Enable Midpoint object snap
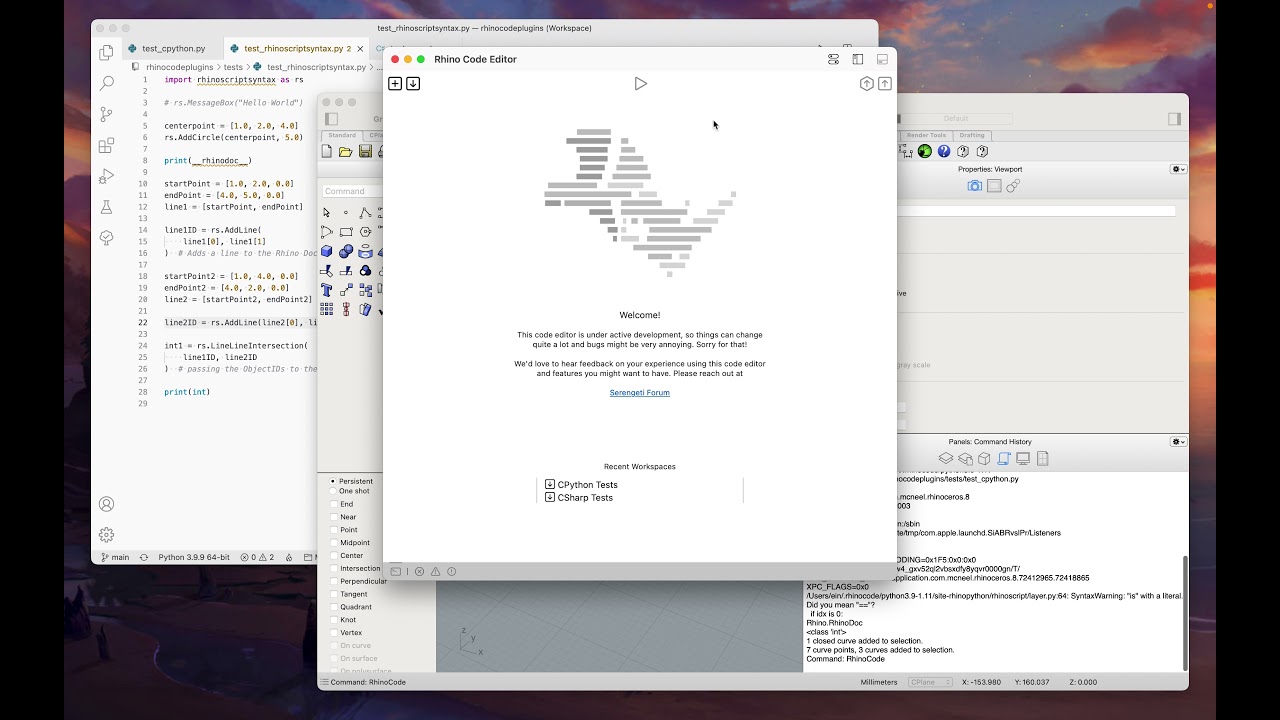1280x720 pixels. 334,543
